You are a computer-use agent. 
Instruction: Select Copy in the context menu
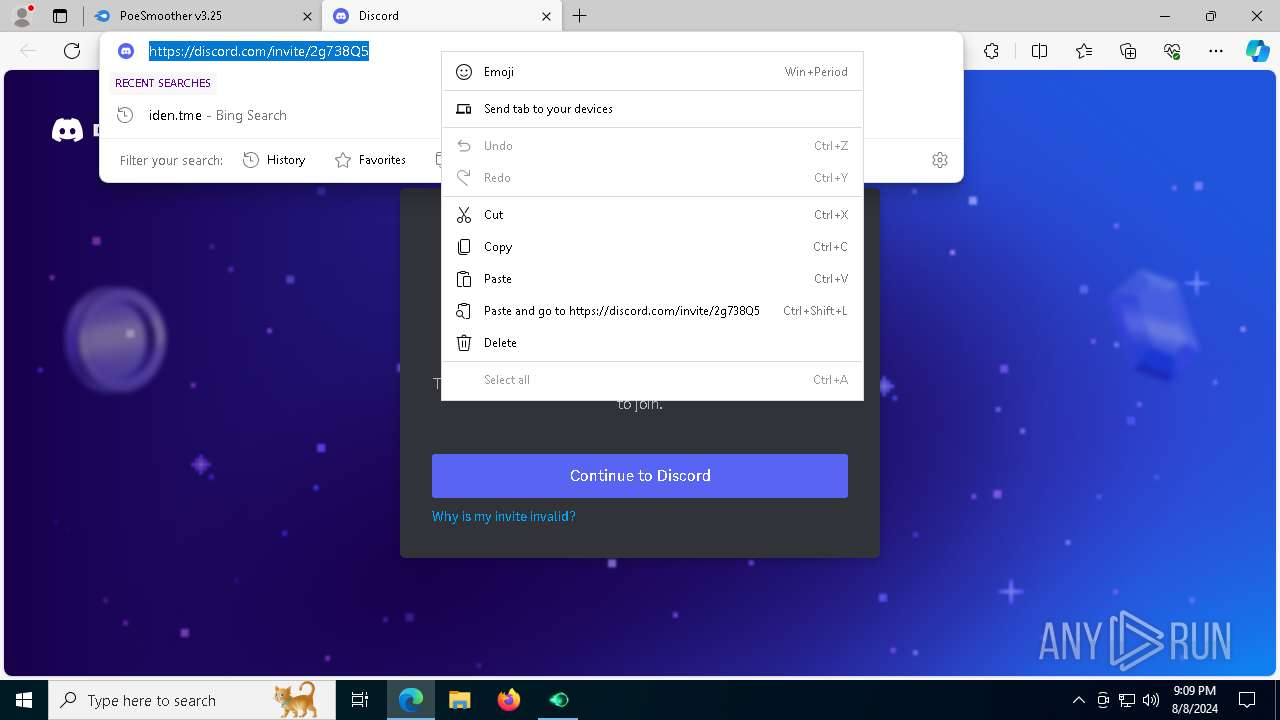point(652,247)
